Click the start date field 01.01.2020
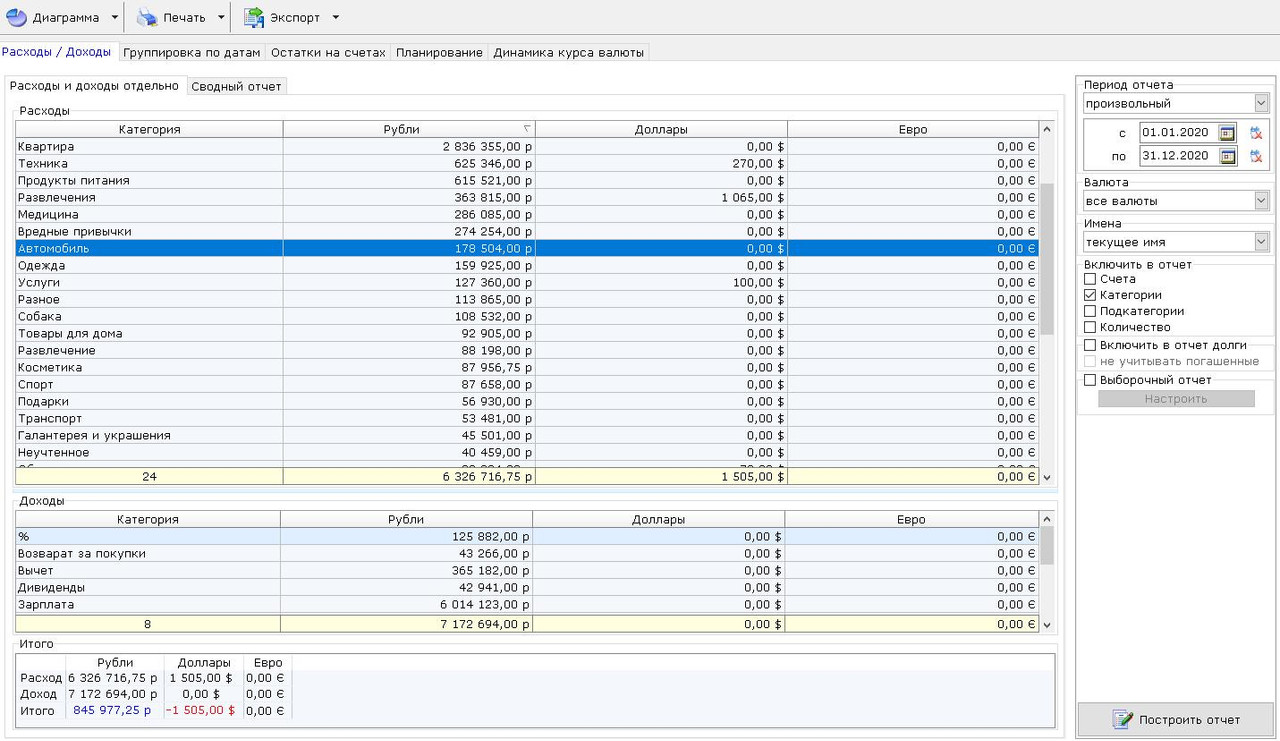Screen dimensions: 1280x741 click(1178, 133)
